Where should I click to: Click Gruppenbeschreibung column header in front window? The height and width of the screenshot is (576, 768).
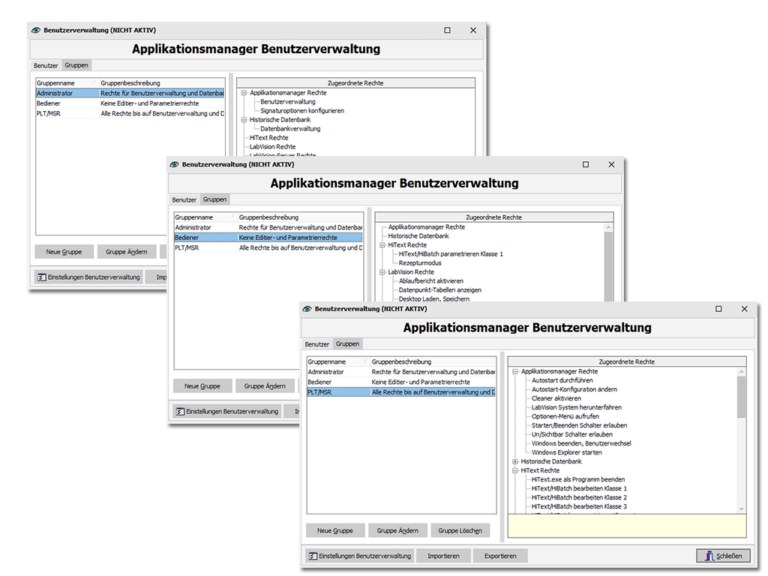433,362
